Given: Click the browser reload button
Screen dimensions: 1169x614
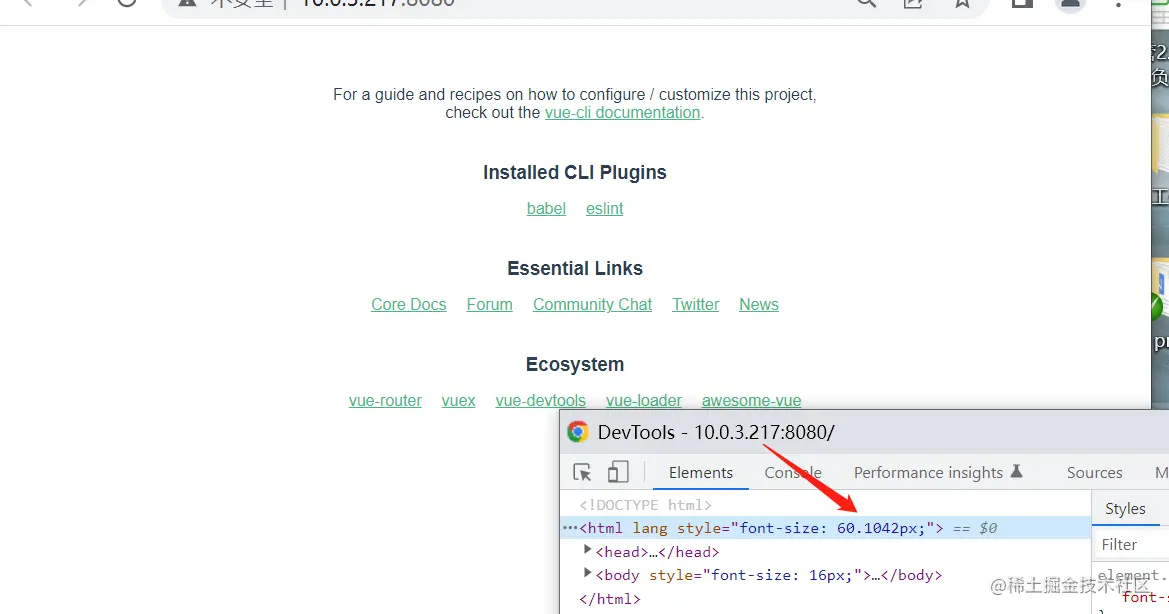Looking at the screenshot, I should pos(127,3).
